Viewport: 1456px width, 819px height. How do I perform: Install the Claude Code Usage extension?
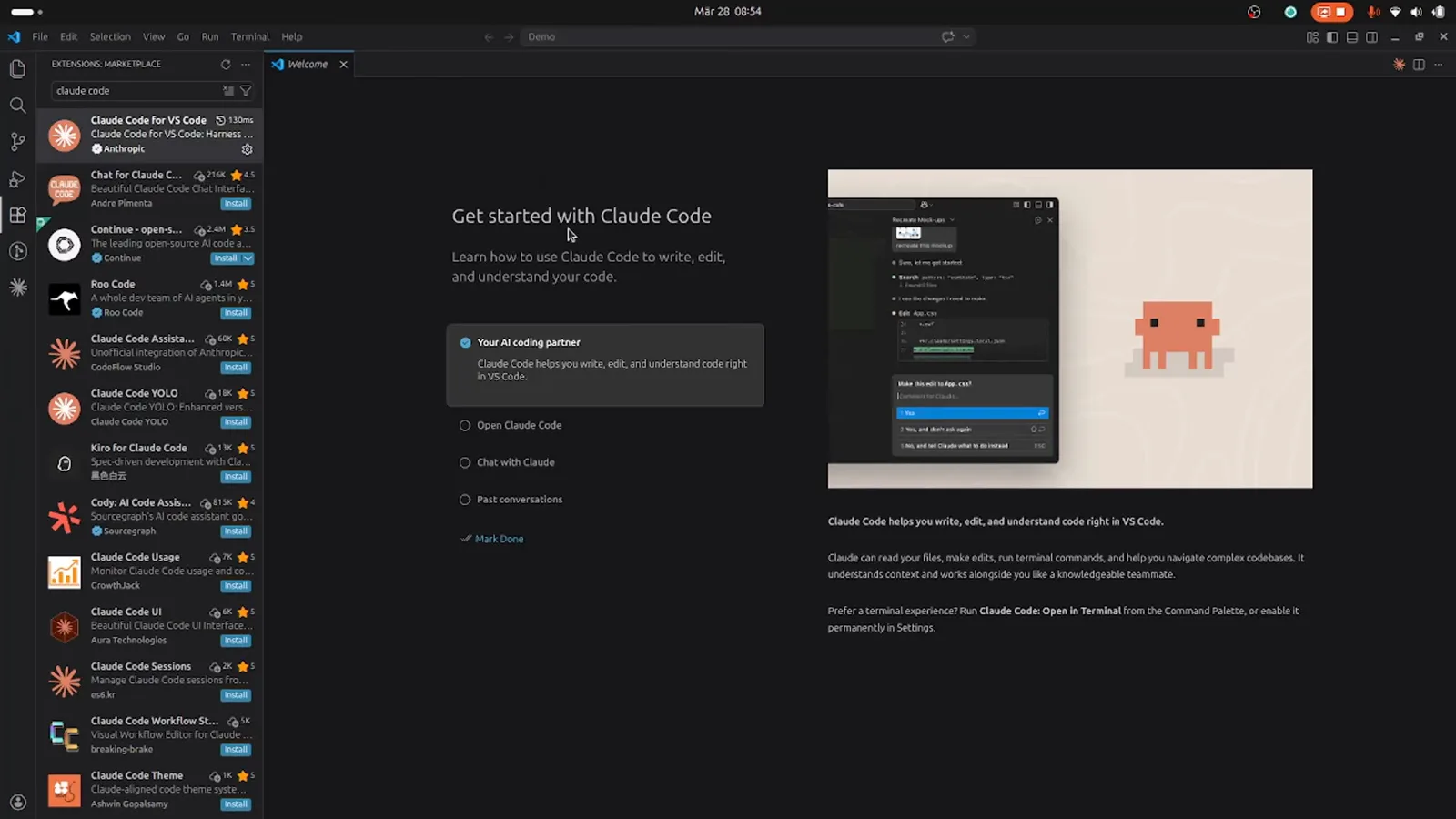(236, 586)
